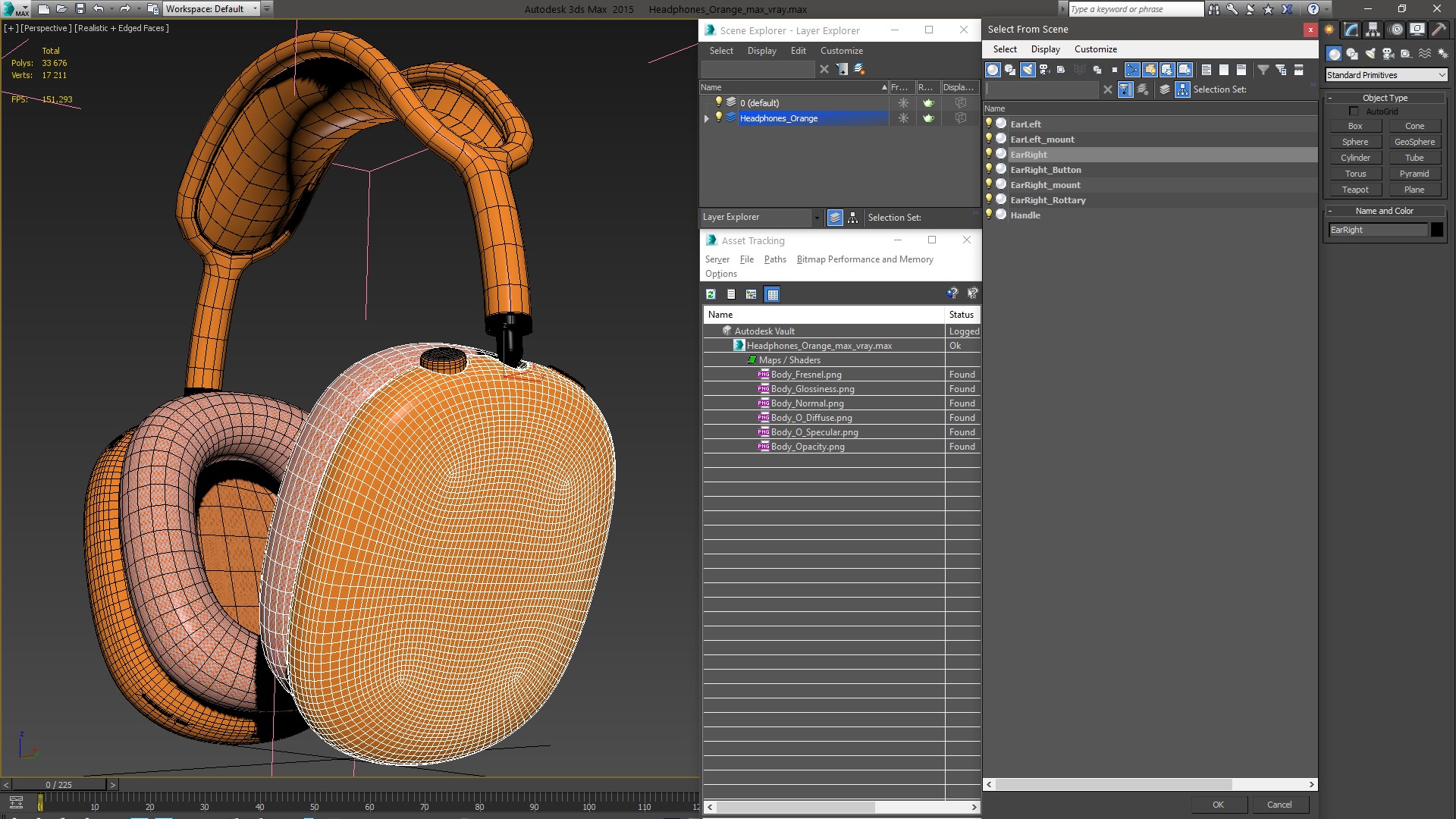Click the Sort by Hierarchy icon
Screen dimensions: 1456x819
click(x=853, y=218)
